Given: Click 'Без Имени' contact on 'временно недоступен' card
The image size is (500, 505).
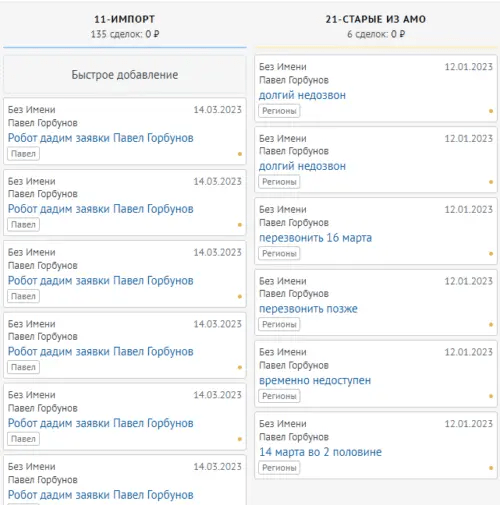Looking at the screenshot, I should (x=283, y=352).
